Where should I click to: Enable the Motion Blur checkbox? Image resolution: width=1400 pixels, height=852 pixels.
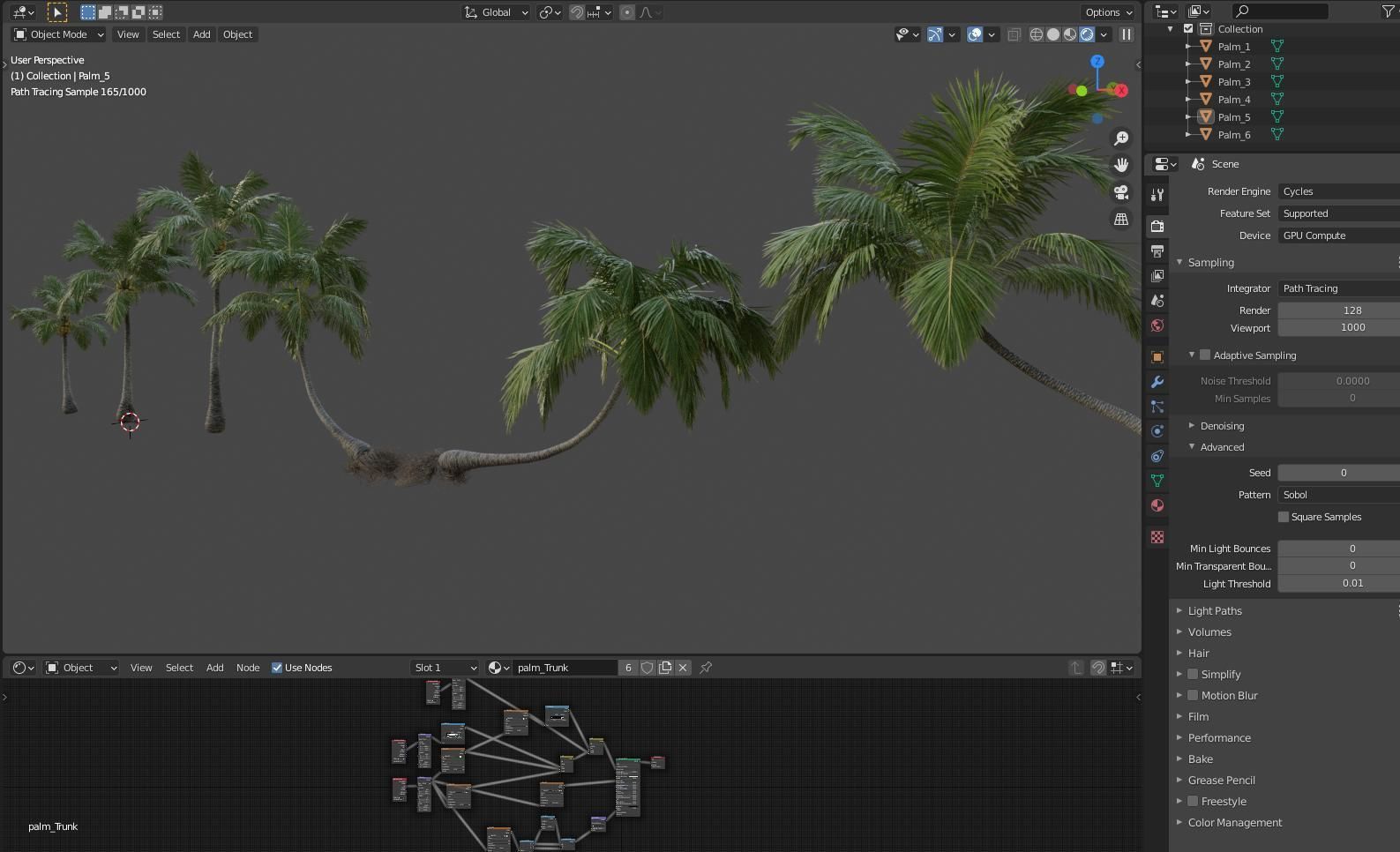pos(1193,695)
